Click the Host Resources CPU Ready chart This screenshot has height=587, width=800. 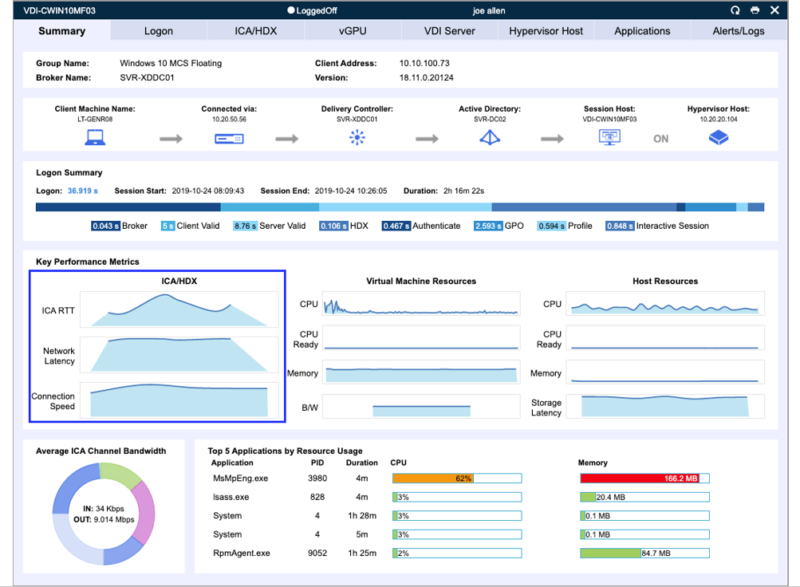coord(665,338)
